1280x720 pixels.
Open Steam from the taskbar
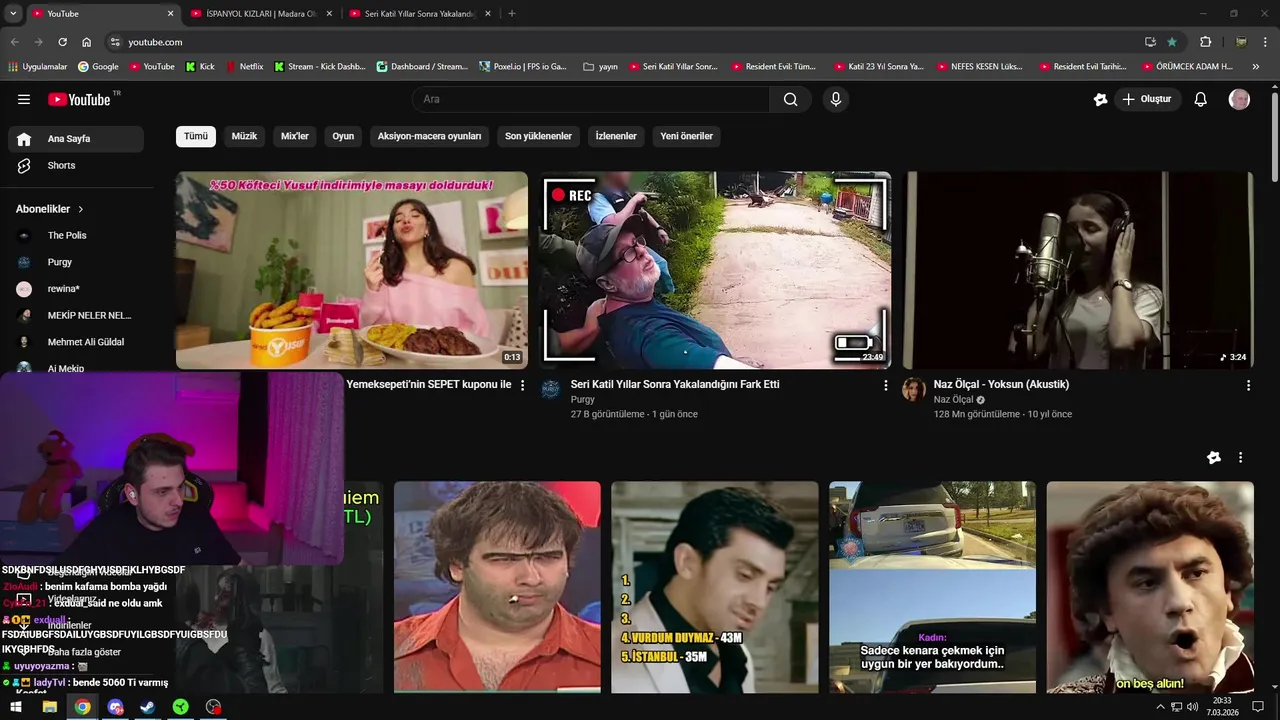pyautogui.click(x=148, y=707)
